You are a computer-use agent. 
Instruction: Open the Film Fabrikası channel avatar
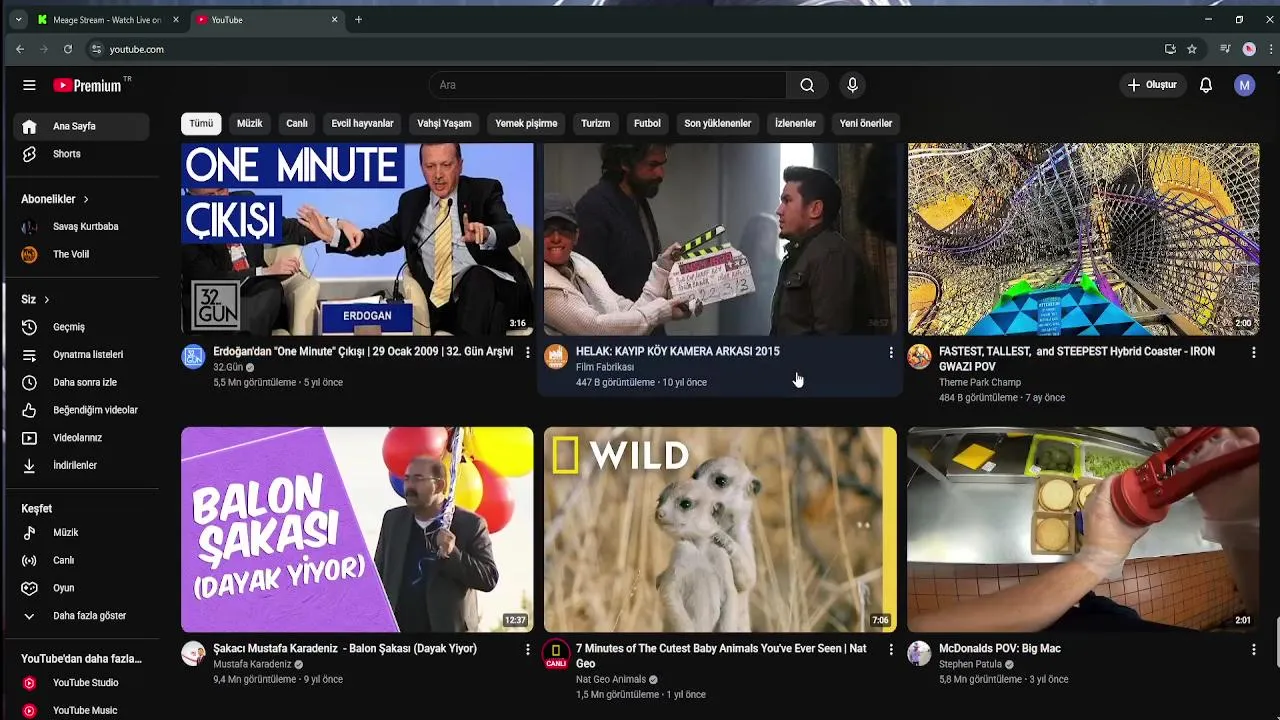point(556,356)
